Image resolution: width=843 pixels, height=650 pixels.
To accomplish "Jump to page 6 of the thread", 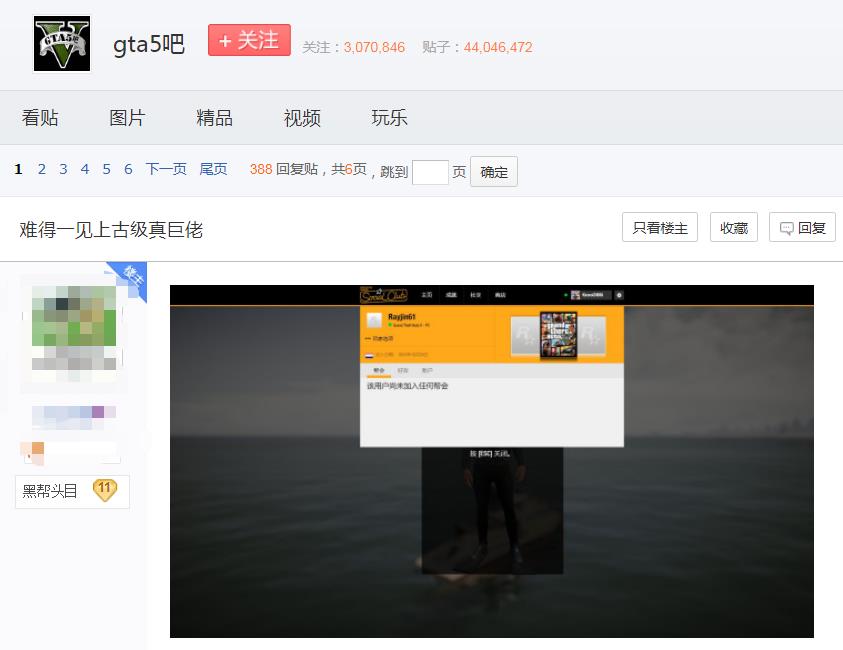I will click(128, 170).
